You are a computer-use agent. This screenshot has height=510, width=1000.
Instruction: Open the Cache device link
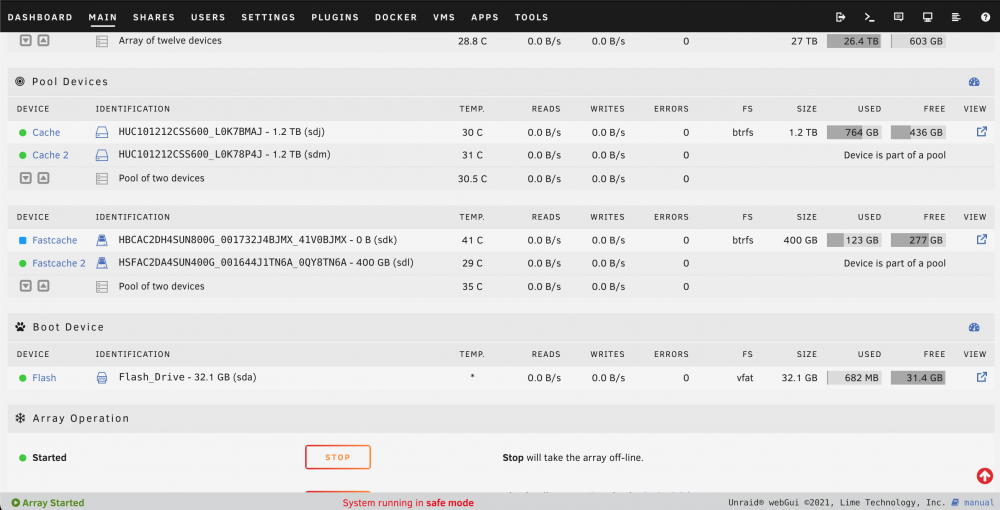click(x=46, y=133)
